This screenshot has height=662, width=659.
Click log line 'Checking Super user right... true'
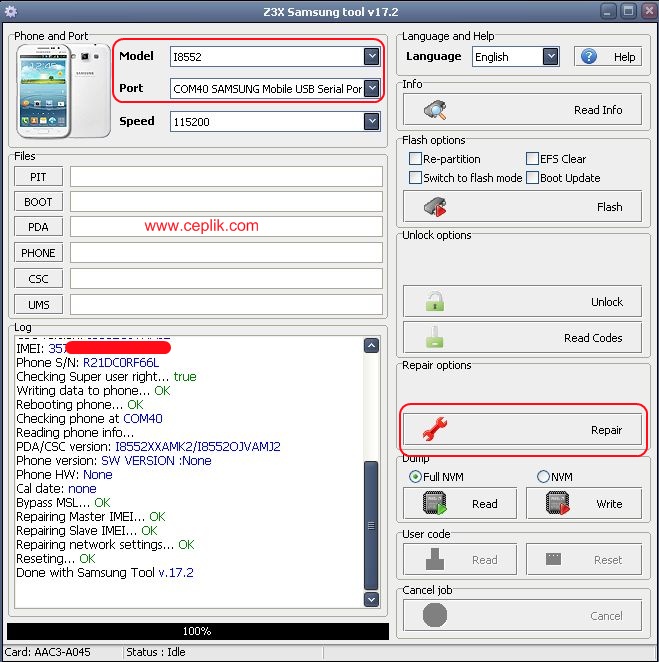[106, 377]
